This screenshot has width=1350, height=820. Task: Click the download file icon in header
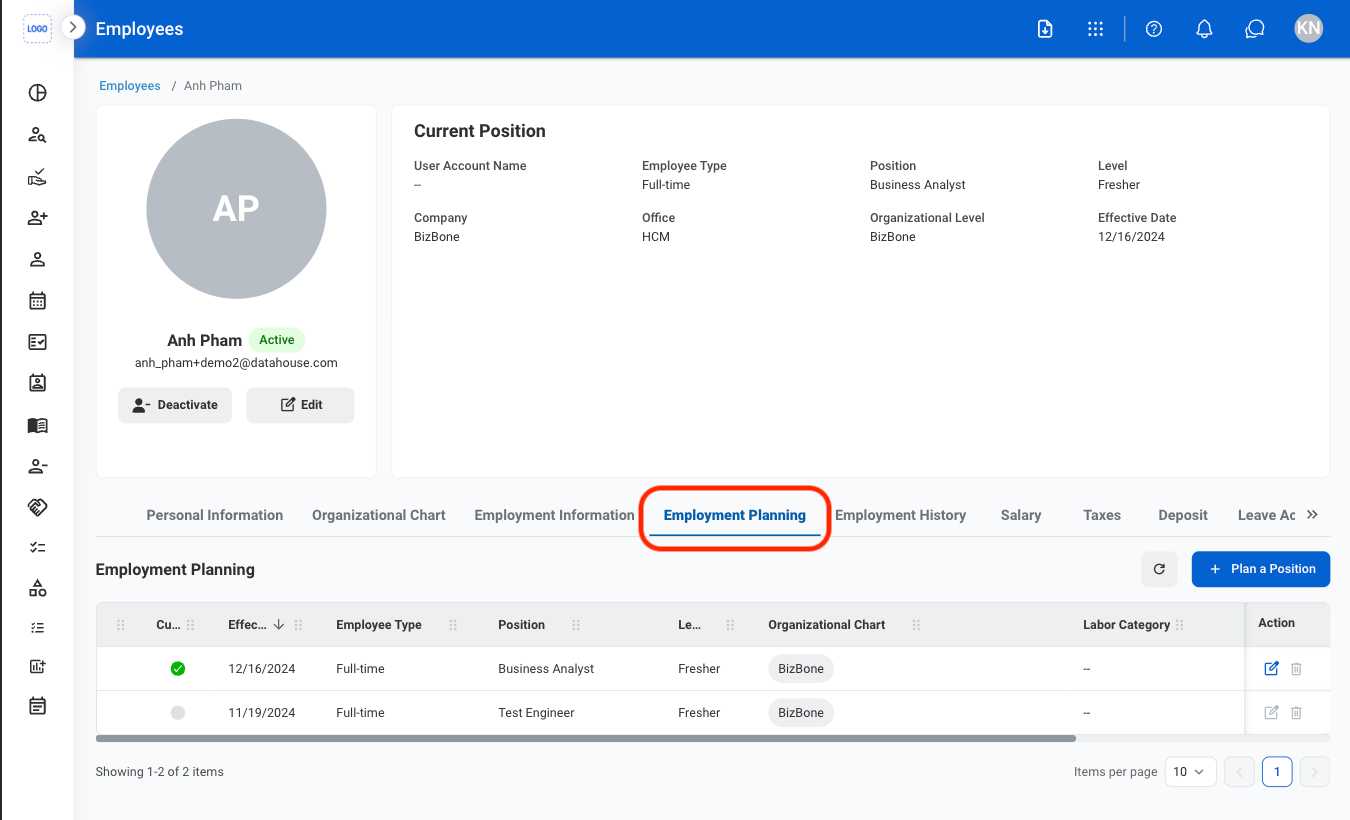1045,29
